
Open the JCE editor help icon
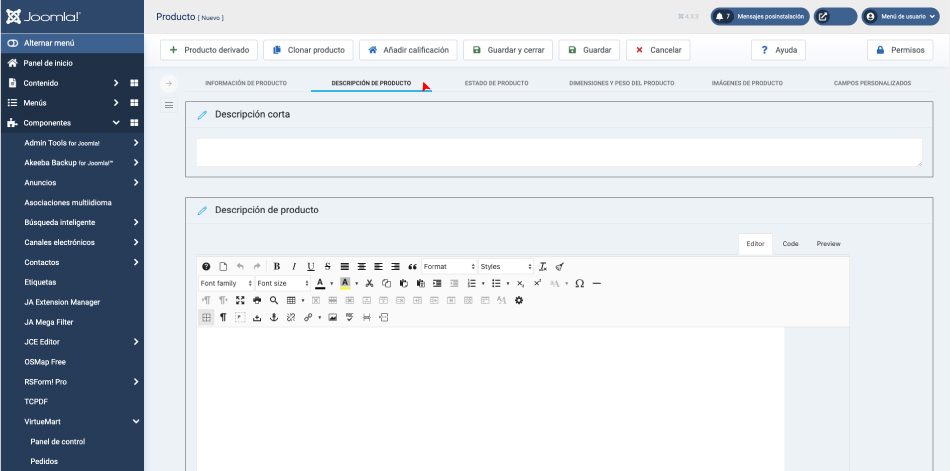(x=206, y=267)
